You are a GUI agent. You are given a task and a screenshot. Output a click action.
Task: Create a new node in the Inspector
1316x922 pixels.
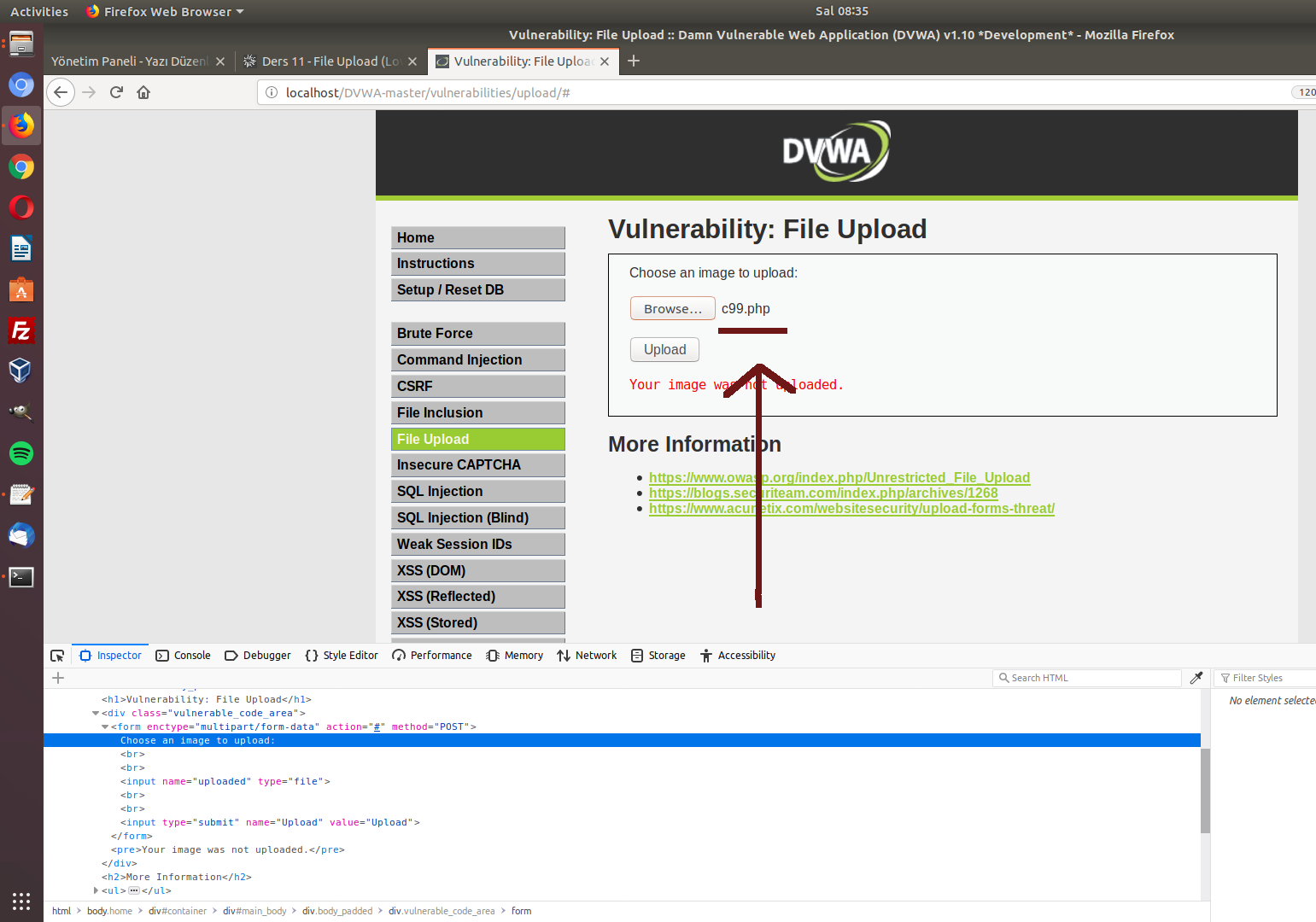point(58,678)
